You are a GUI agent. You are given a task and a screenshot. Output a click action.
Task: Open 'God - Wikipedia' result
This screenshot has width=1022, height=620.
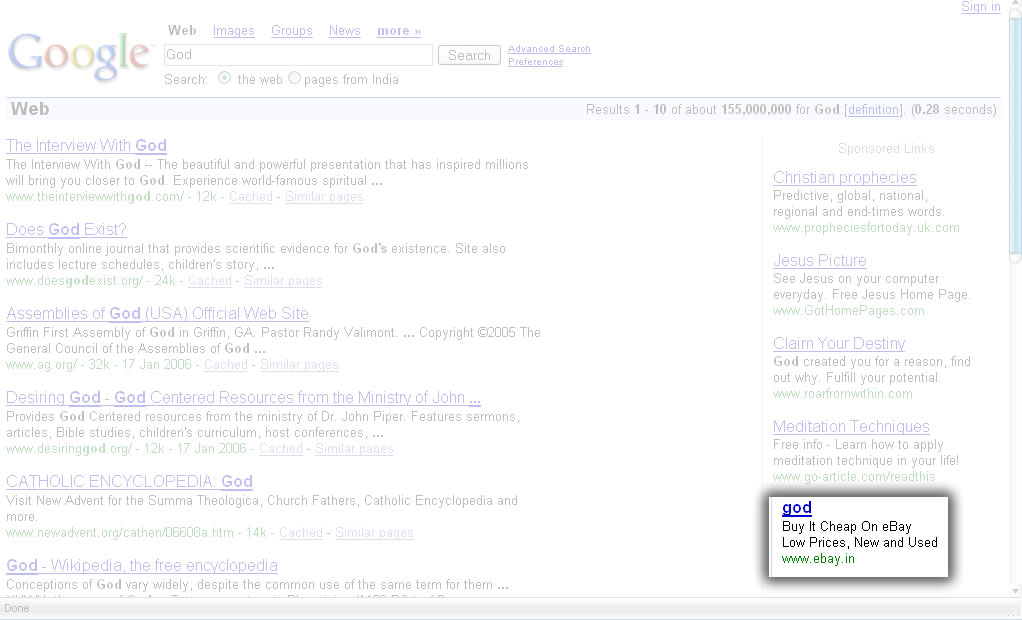(x=141, y=566)
